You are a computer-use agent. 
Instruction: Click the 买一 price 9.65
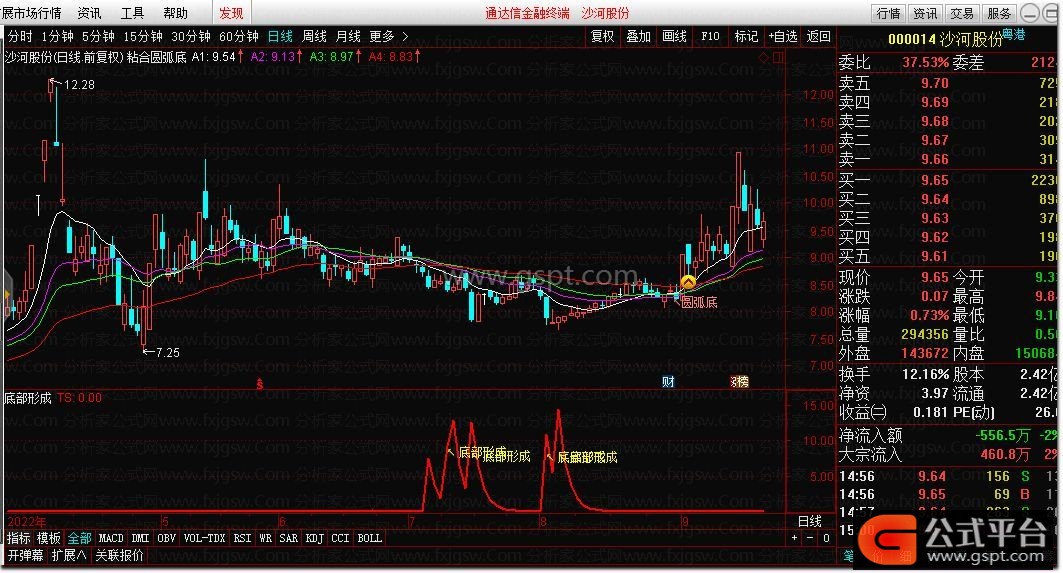935,180
